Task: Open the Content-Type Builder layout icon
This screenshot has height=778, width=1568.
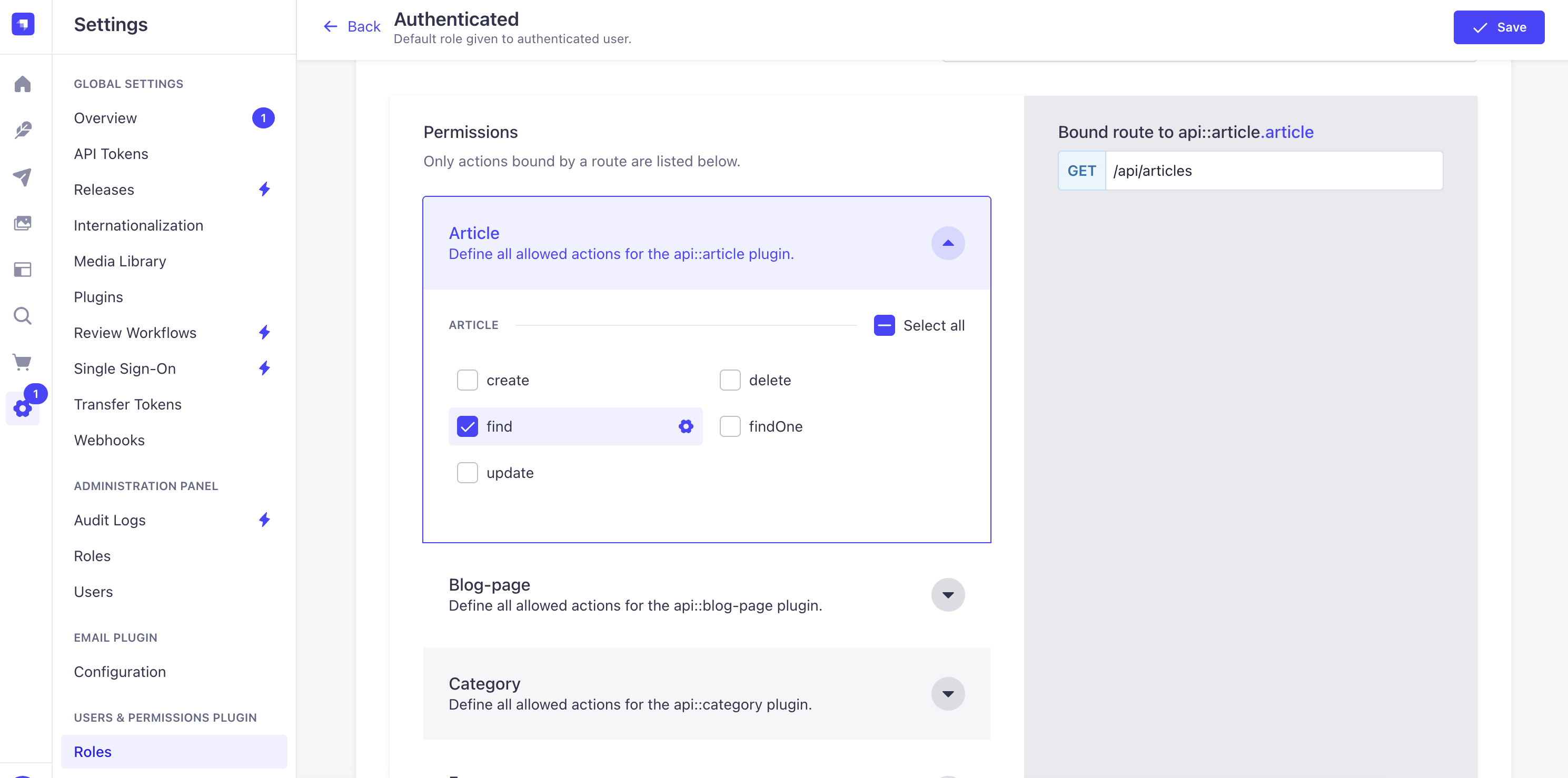Action: [23, 269]
